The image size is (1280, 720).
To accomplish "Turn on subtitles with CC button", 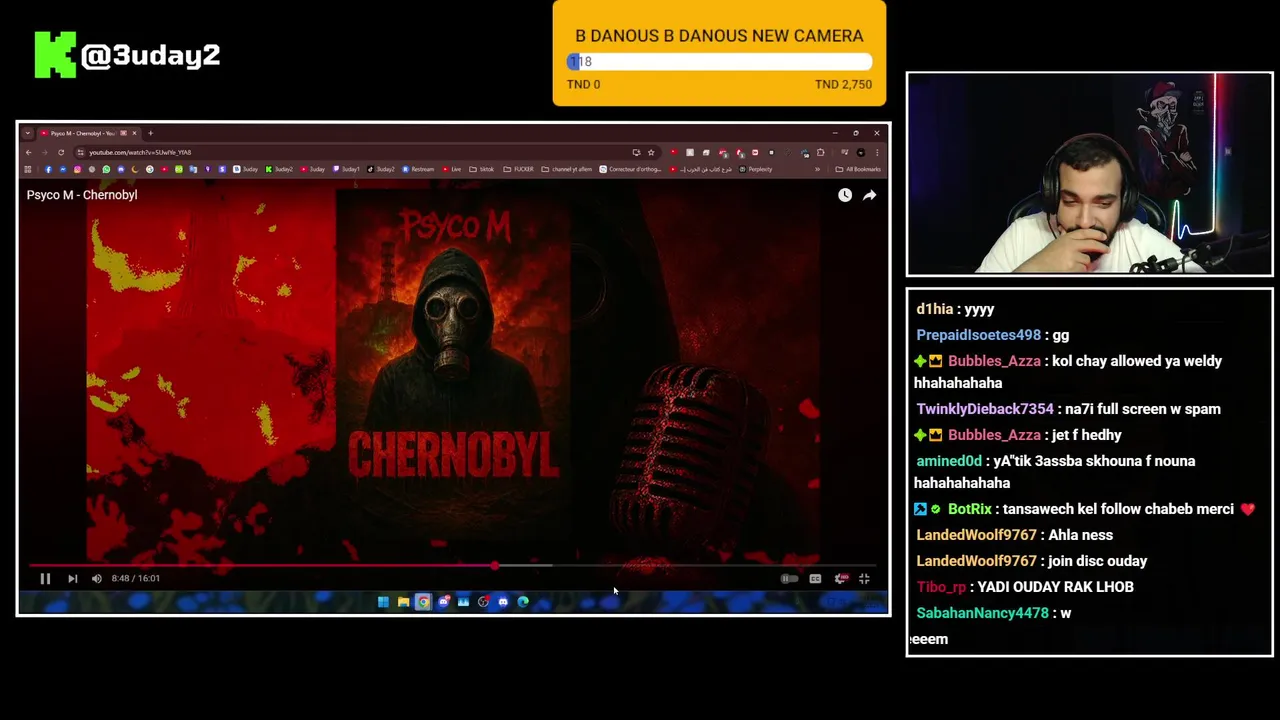I will 815,578.
